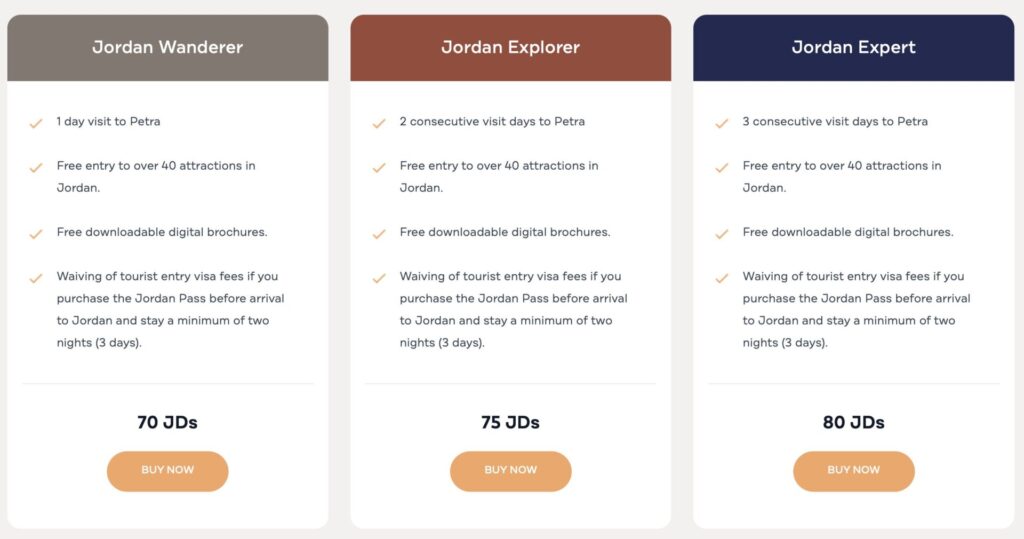Click checkmark beside "3 consecutive visit days"
The image size is (1024, 539).
point(722,123)
